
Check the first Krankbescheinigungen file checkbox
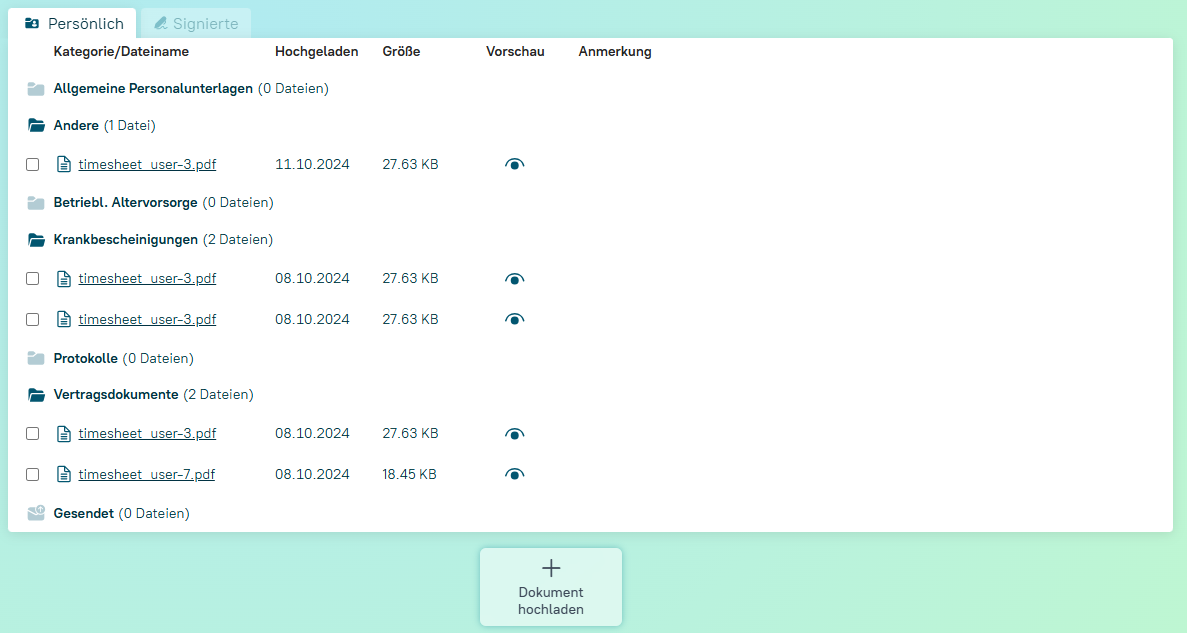(33, 279)
